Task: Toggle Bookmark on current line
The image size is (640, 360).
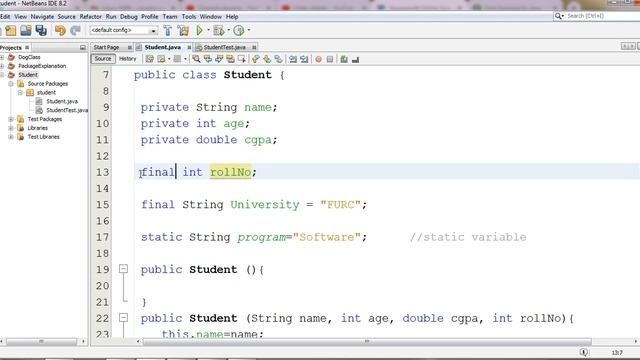Action: tap(278, 59)
